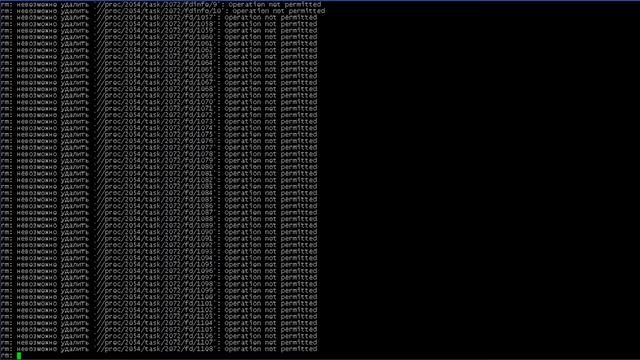The height and width of the screenshot is (360, 640).
Task: Click the rm error line for fd/1083
Action: 158,187
